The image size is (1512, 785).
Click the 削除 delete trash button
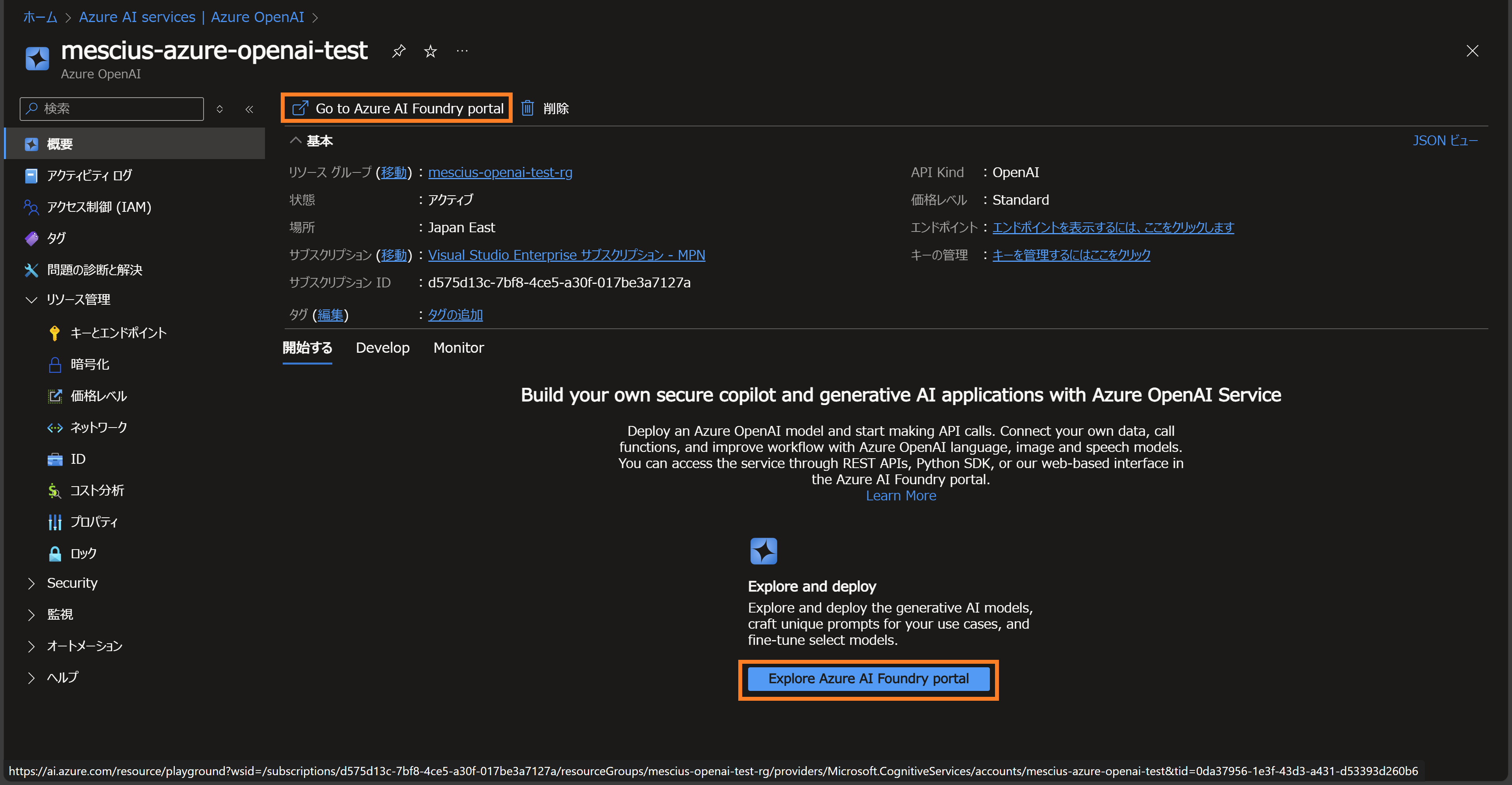pyautogui.click(x=545, y=109)
